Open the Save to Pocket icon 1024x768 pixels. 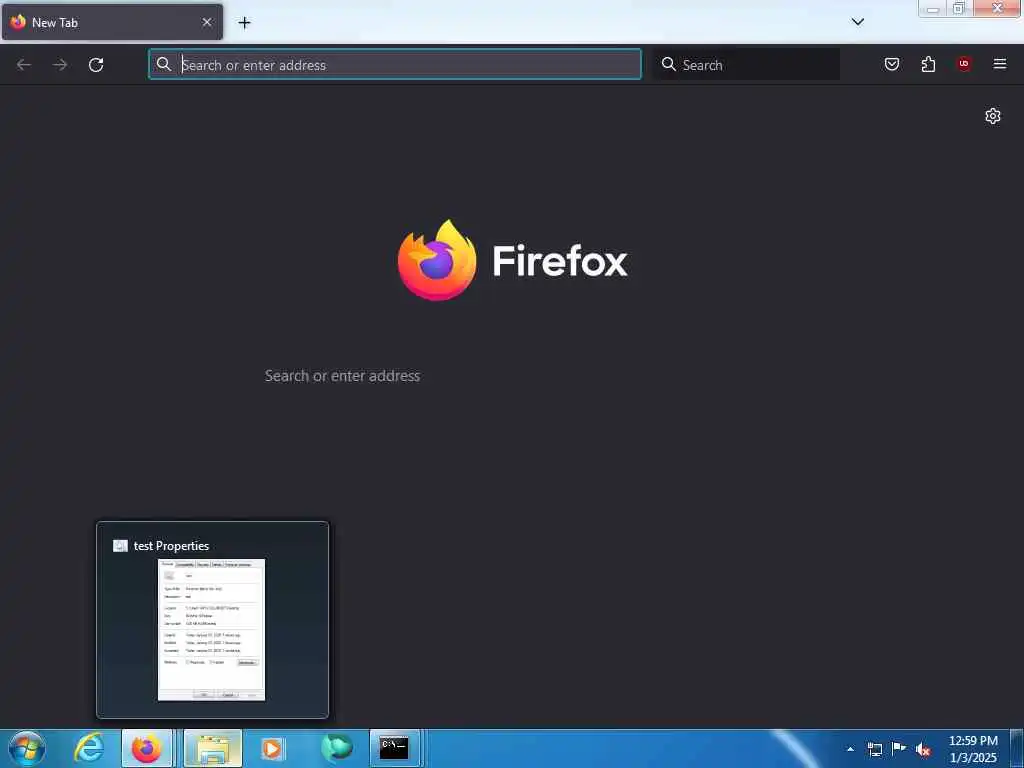coord(892,64)
